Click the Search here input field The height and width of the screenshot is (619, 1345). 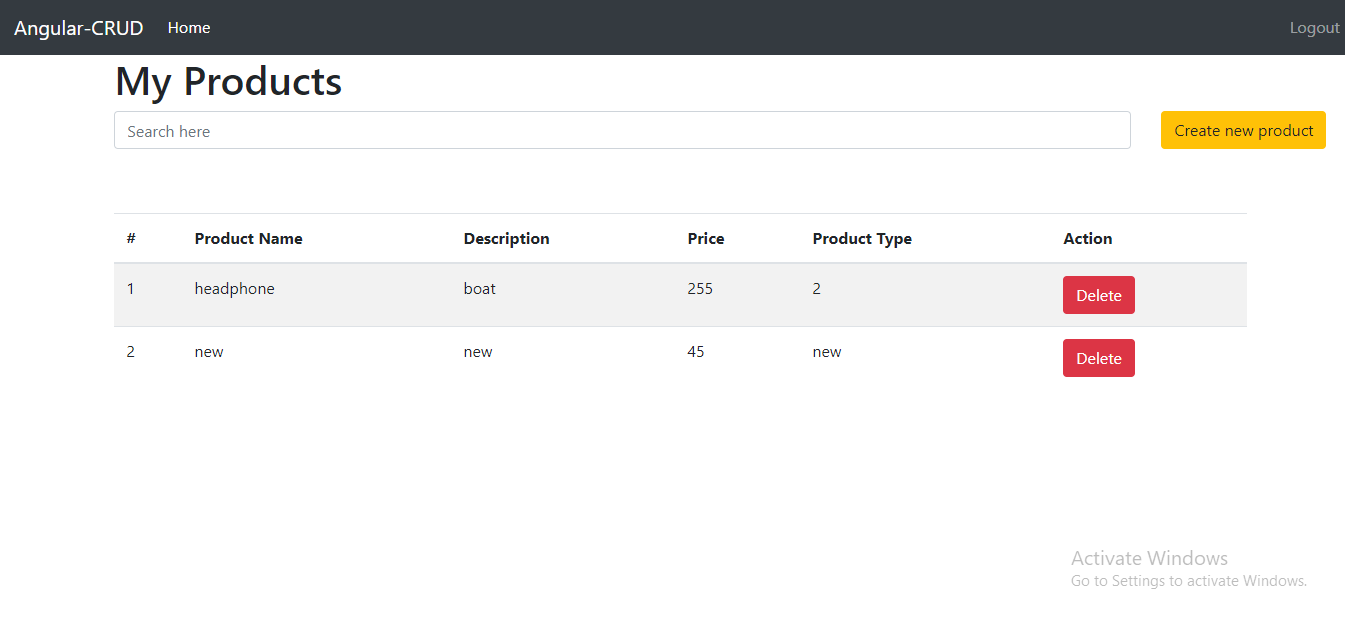point(622,130)
